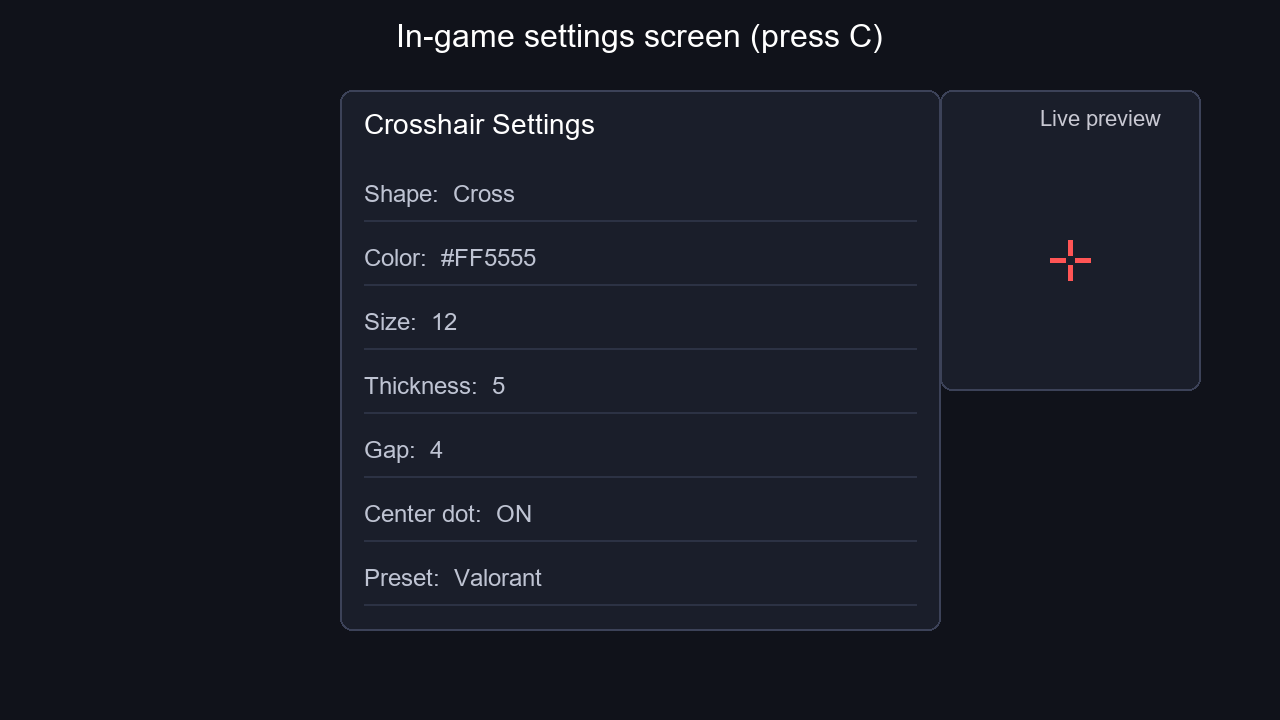This screenshot has height=720, width=1280.
Task: Select the Size row label
Action: 390,322
